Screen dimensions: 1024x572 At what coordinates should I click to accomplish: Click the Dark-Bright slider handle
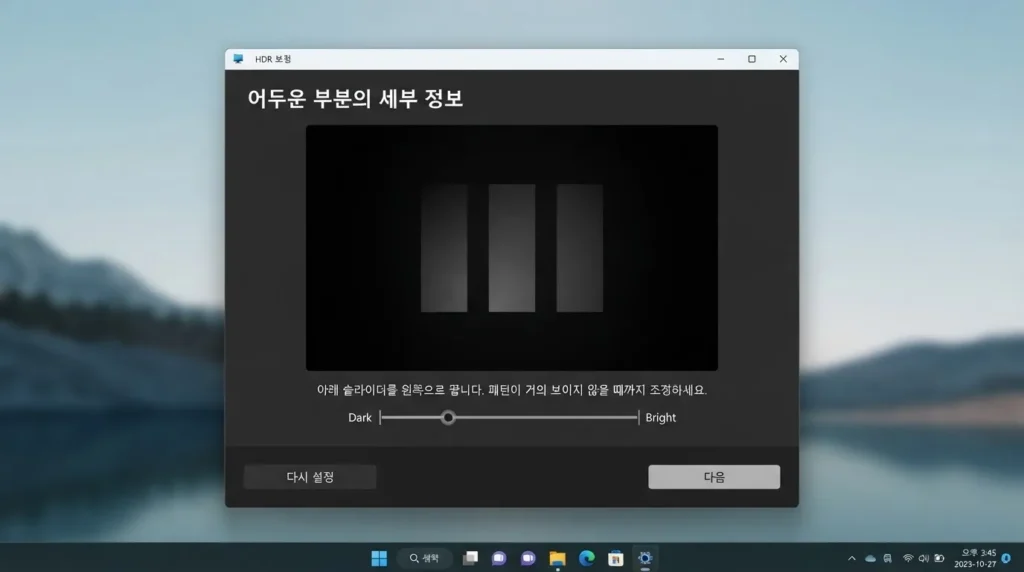coord(448,417)
